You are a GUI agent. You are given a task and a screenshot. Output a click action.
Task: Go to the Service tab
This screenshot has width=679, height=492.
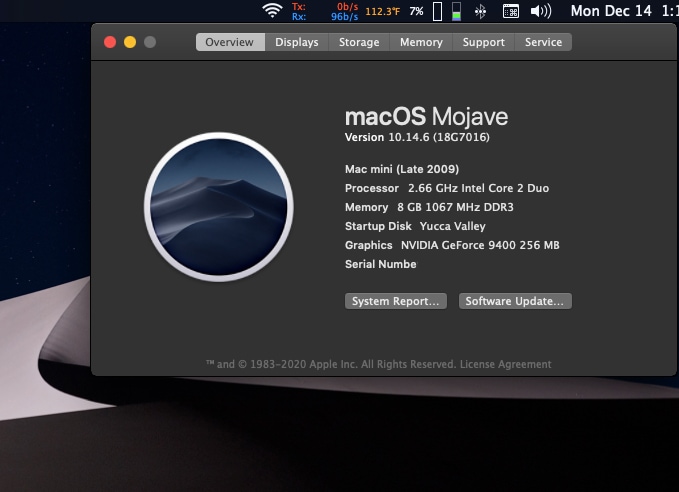[543, 42]
